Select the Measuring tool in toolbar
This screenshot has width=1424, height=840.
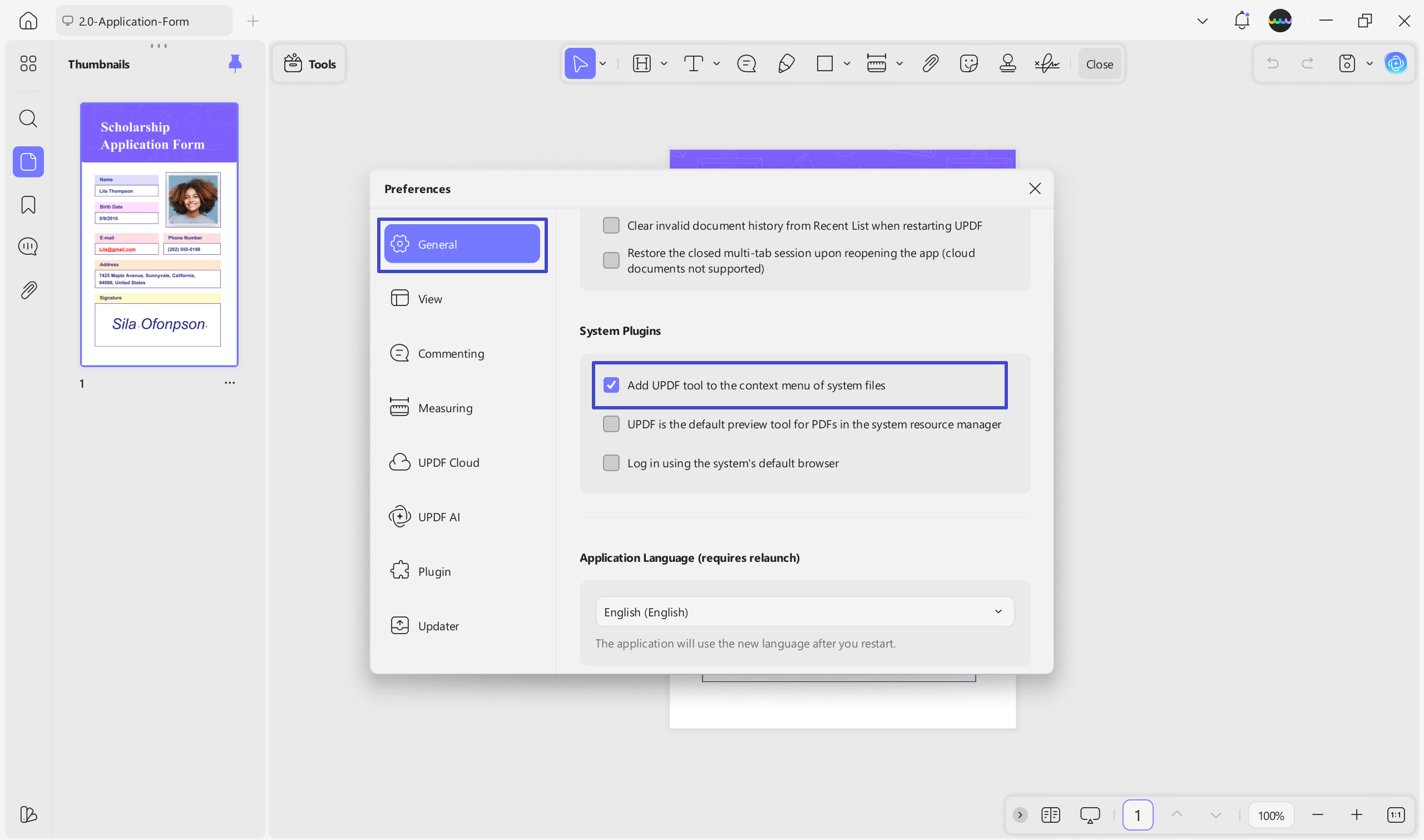(x=876, y=63)
